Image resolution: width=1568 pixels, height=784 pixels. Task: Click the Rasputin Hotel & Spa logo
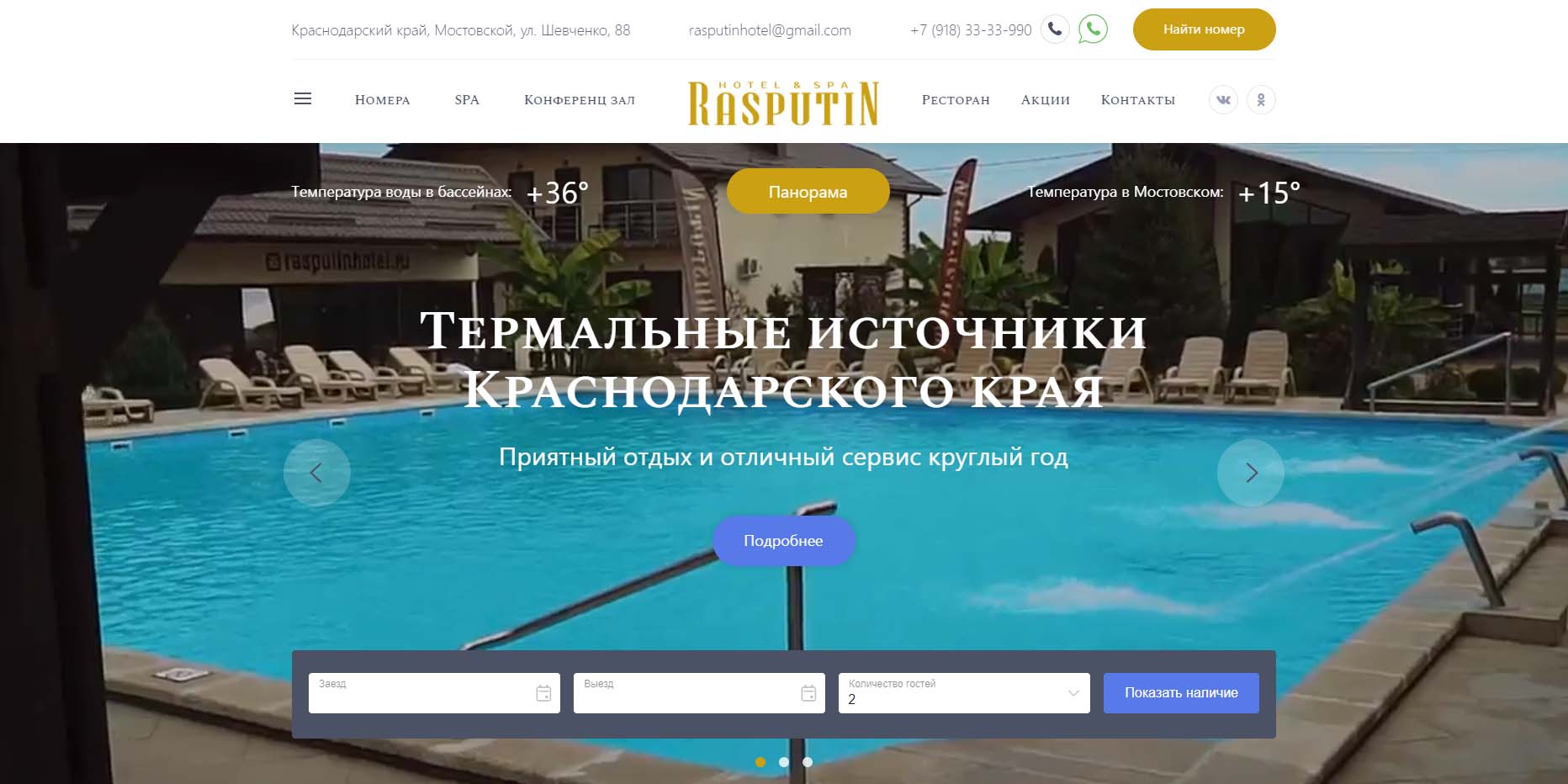pos(783,103)
